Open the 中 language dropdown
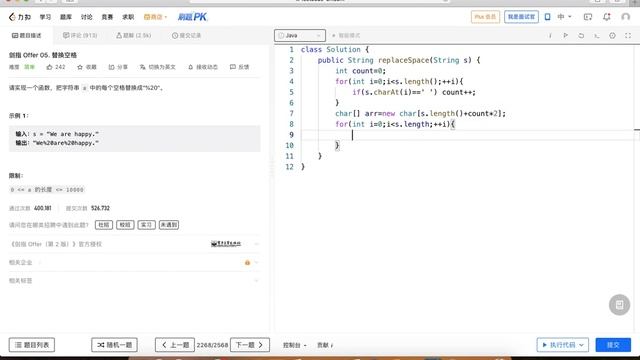The image size is (640, 360). click(x=564, y=17)
